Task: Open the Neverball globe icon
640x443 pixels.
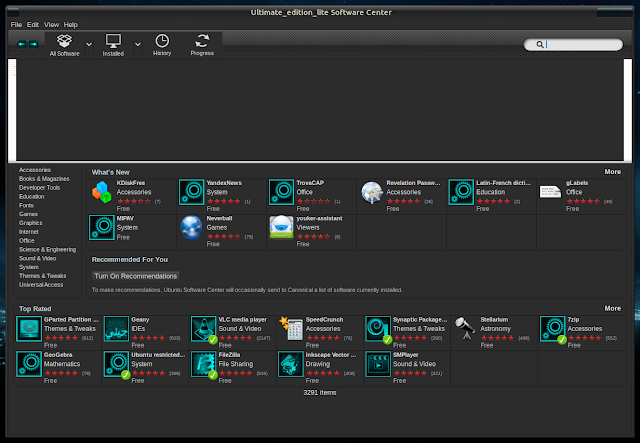Action: click(x=191, y=227)
